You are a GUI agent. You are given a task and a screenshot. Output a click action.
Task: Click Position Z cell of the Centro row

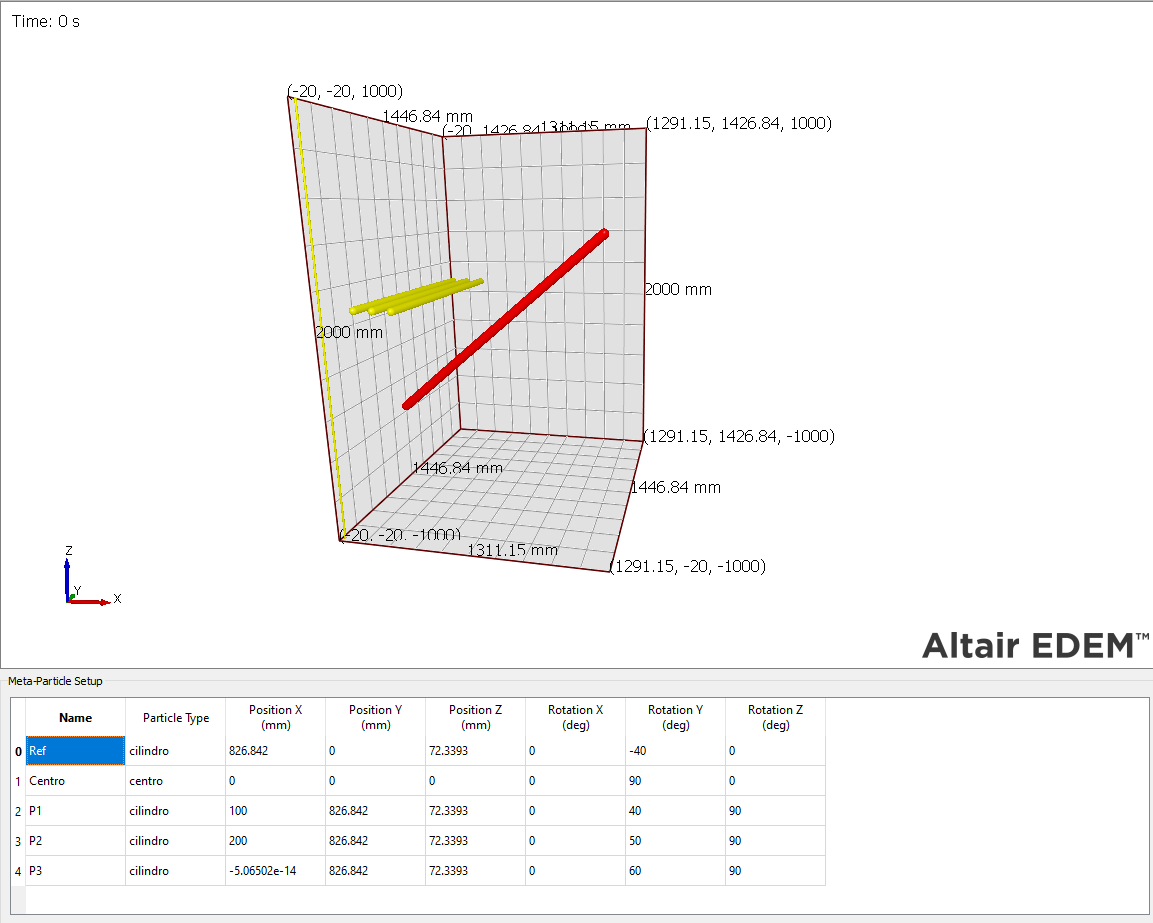point(476,781)
